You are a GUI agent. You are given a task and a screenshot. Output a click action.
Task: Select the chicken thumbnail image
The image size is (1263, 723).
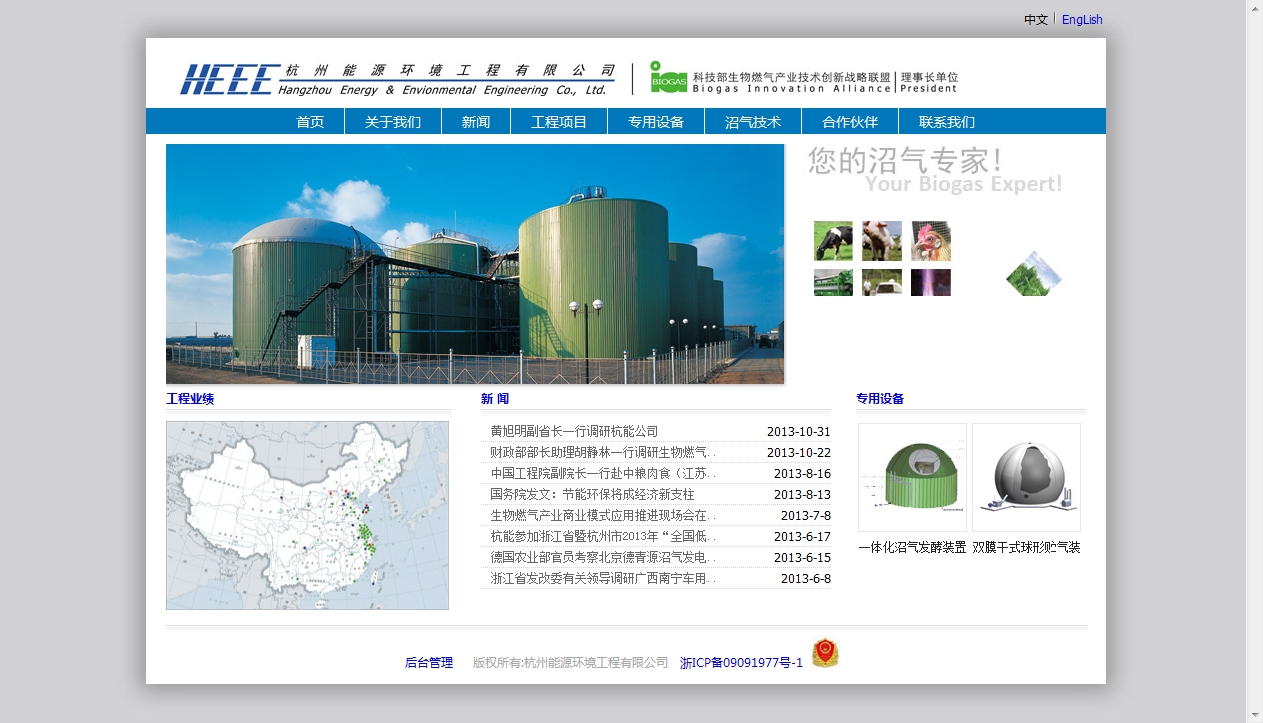pyautogui.click(x=930, y=241)
